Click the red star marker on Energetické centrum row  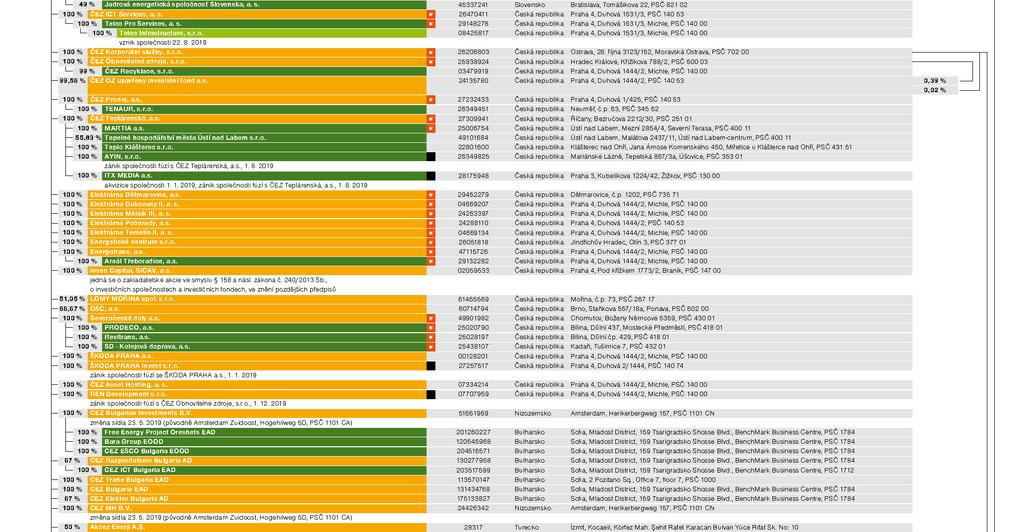(x=430, y=242)
